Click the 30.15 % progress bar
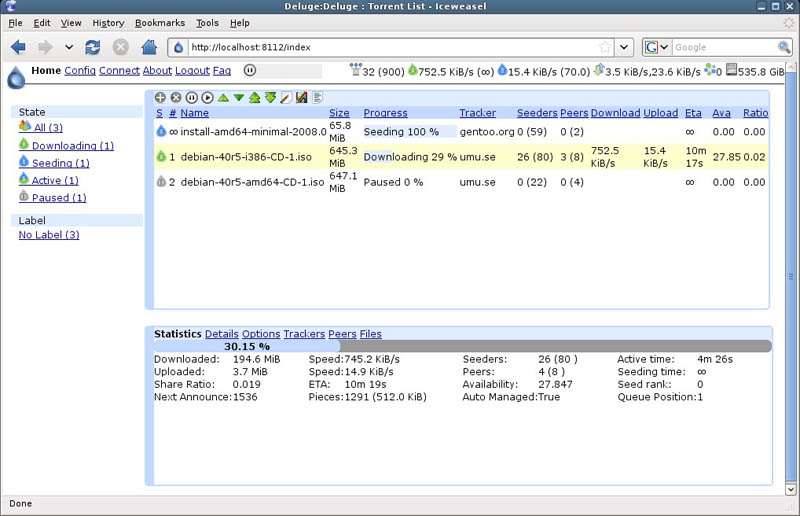The width and height of the screenshot is (800, 516). coord(462,346)
